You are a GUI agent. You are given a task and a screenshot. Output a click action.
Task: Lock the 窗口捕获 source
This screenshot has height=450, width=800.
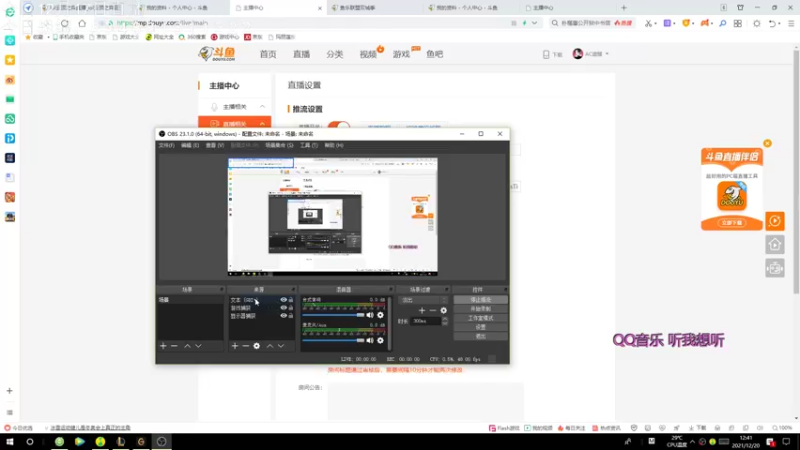(x=291, y=308)
